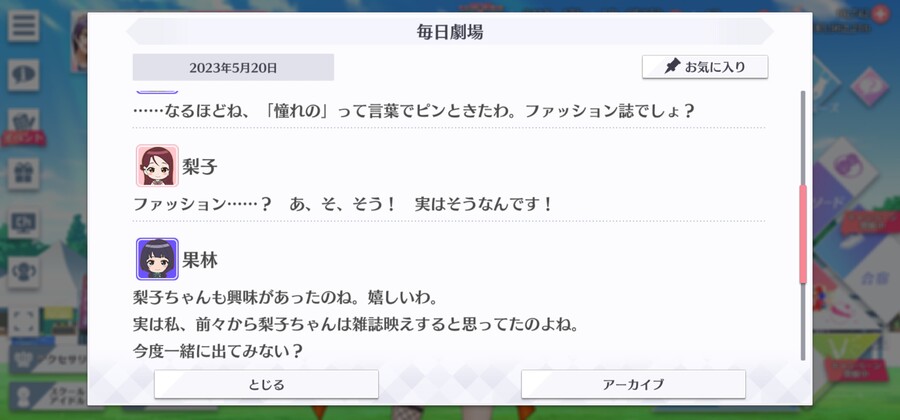Open the hamburger menu icon
The image size is (900, 420).
(x=24, y=25)
